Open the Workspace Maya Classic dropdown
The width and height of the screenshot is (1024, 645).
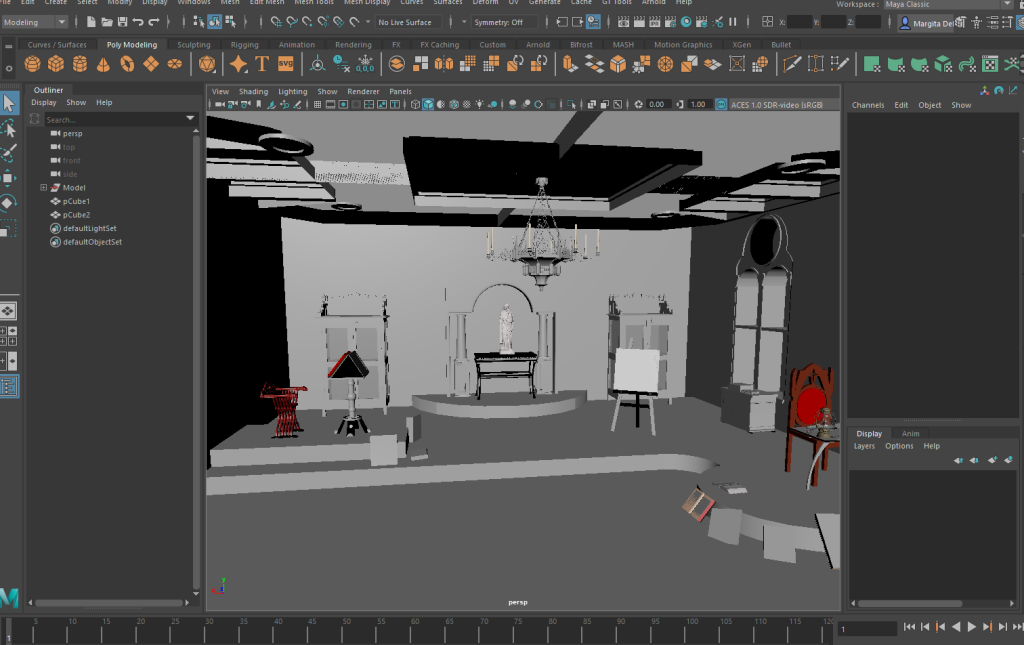948,5
